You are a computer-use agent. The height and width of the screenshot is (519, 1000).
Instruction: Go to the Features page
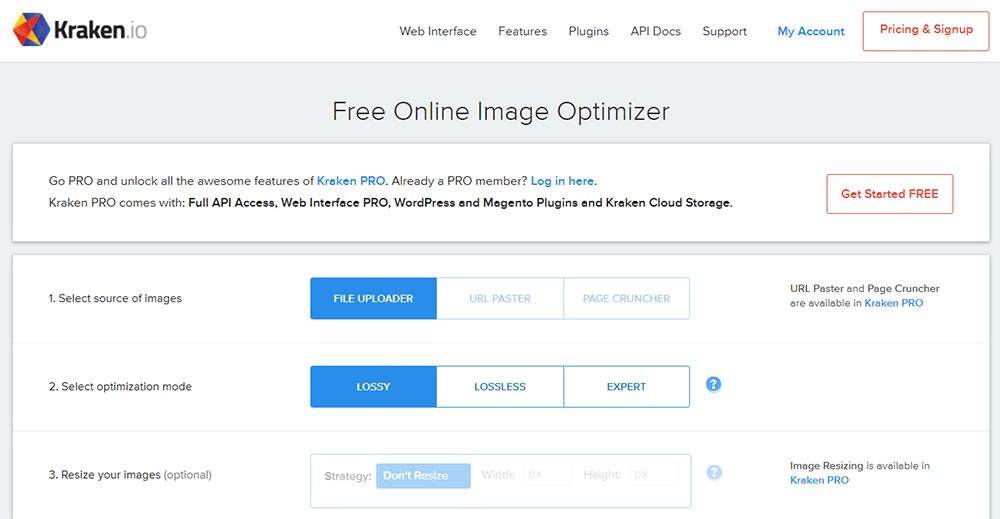522,31
